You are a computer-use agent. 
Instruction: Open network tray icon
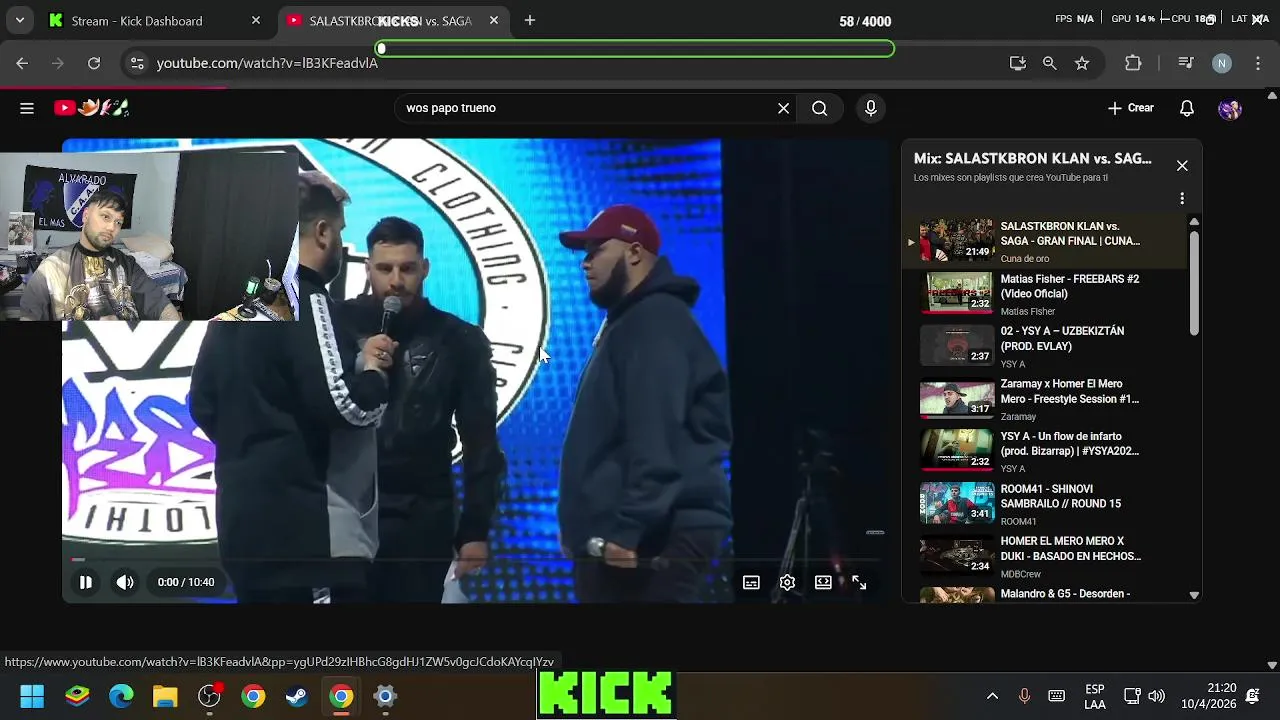pos(1132,696)
